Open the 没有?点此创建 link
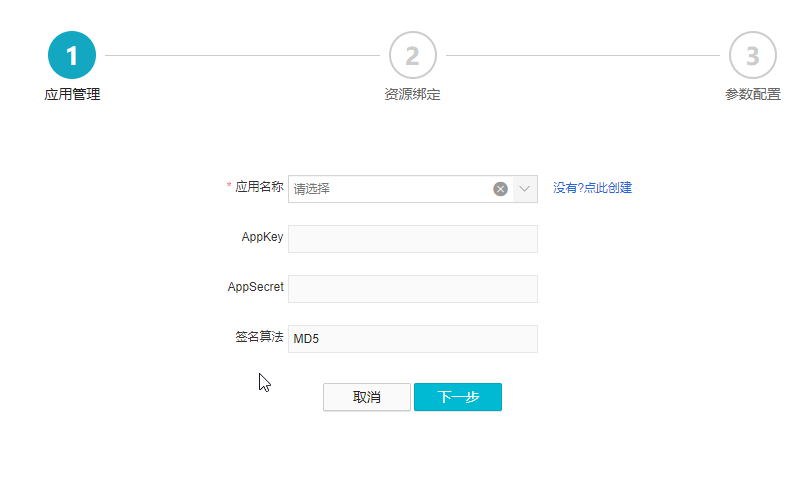Screen dimensions: 794x477 pos(592,188)
